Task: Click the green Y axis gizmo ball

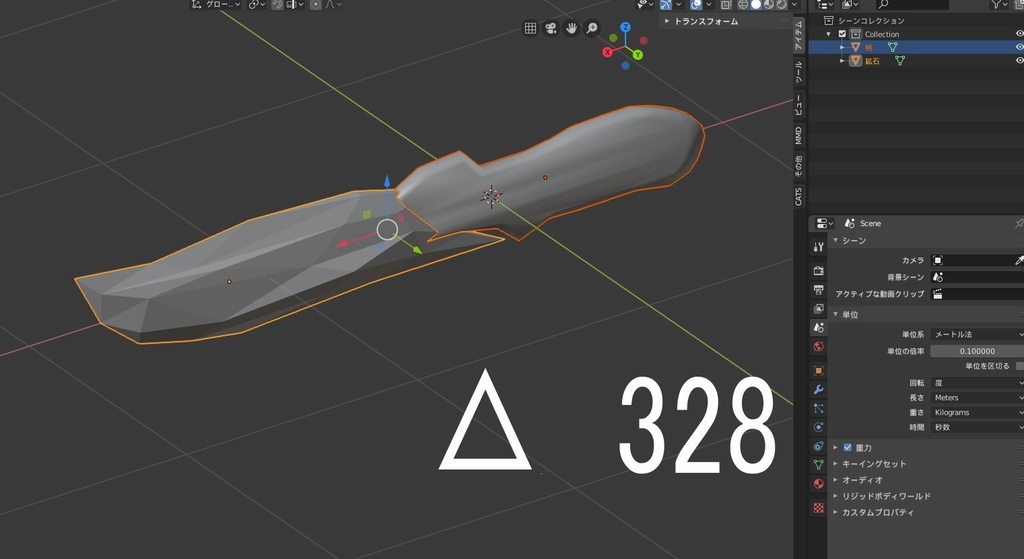Action: tap(637, 55)
